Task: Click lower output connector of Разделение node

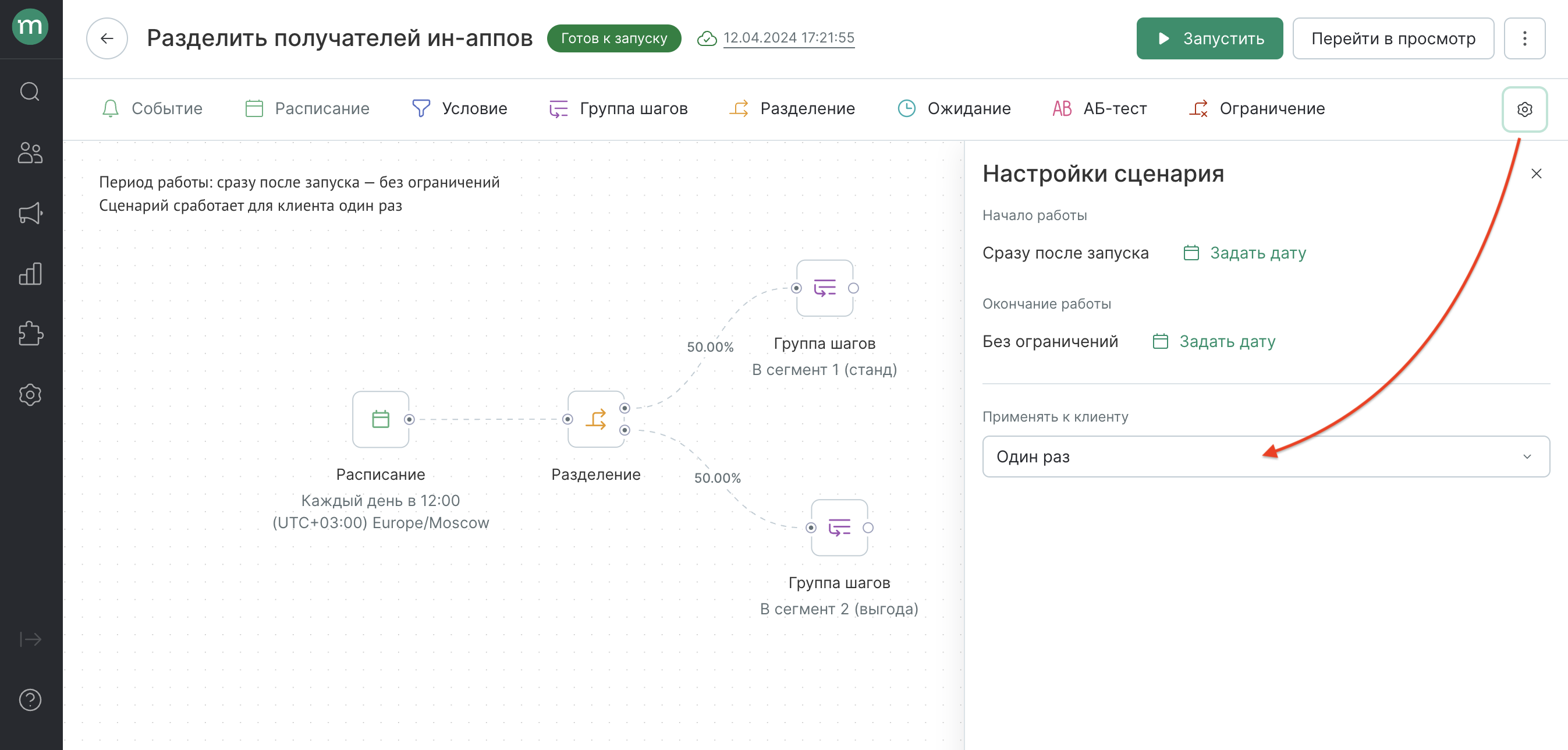Action: click(625, 430)
